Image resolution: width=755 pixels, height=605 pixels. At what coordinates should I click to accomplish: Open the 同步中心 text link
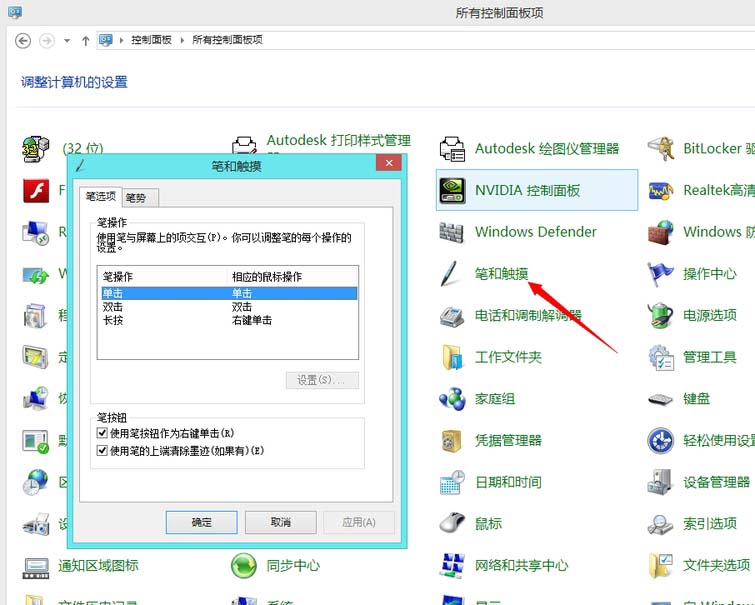[293, 566]
